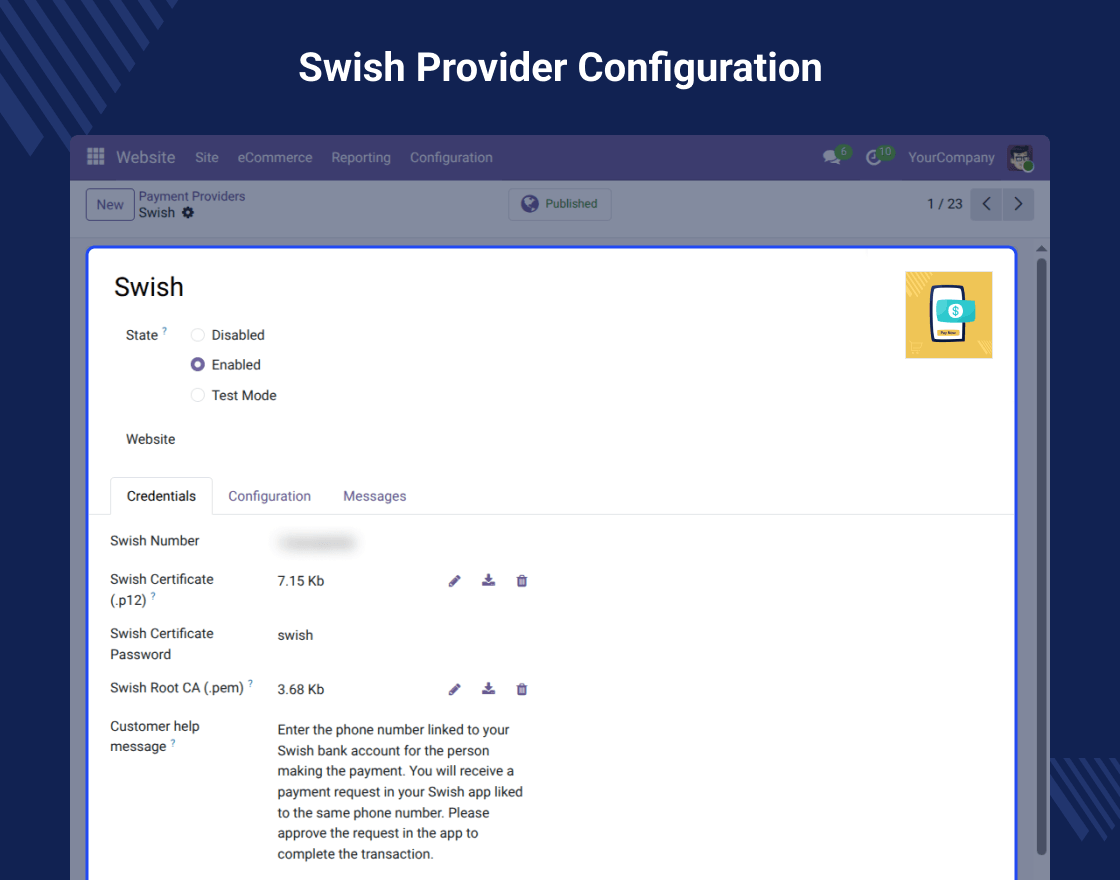Image resolution: width=1120 pixels, height=880 pixels.
Task: Switch to the Configuration tab in the form
Action: tap(269, 496)
